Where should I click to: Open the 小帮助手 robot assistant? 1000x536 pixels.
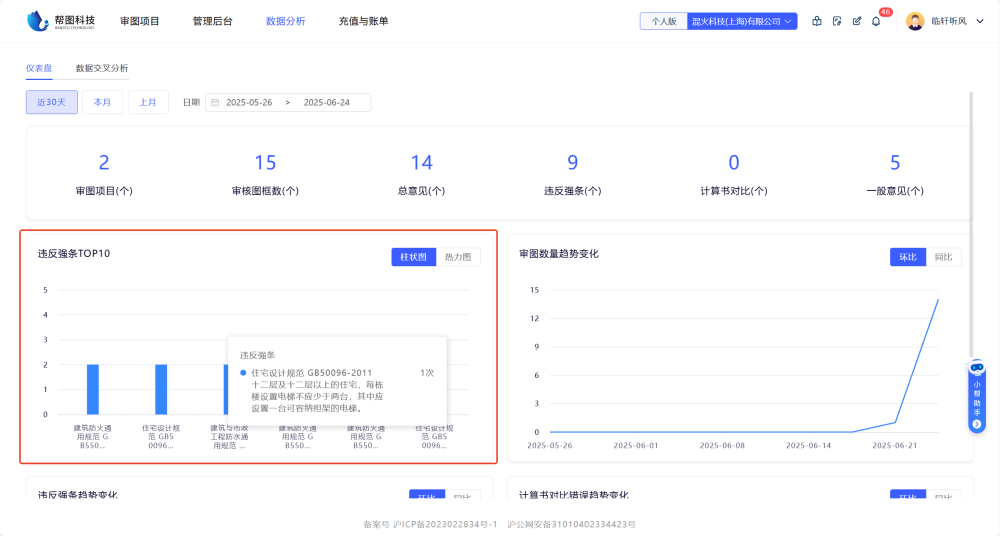click(x=977, y=395)
